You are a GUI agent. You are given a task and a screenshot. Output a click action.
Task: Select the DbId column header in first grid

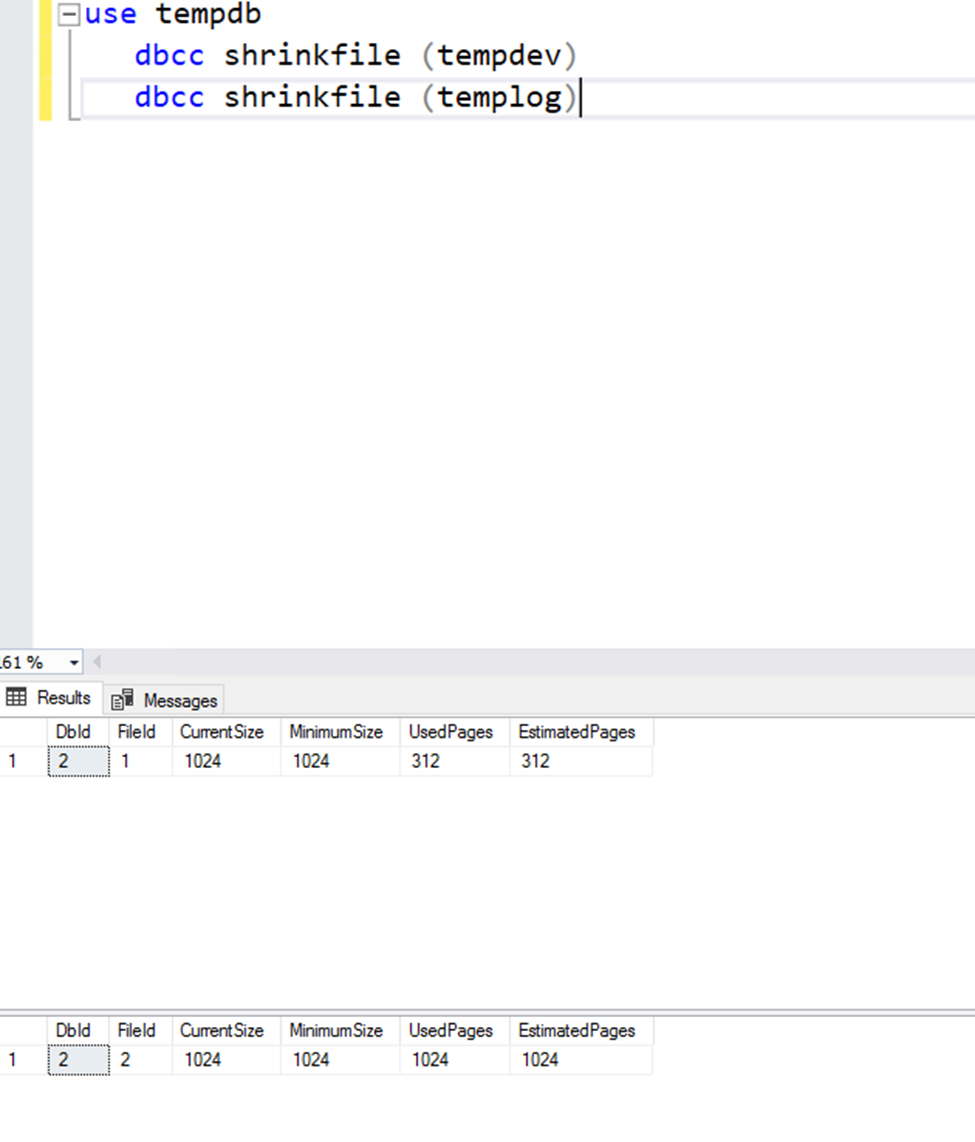[x=76, y=732]
